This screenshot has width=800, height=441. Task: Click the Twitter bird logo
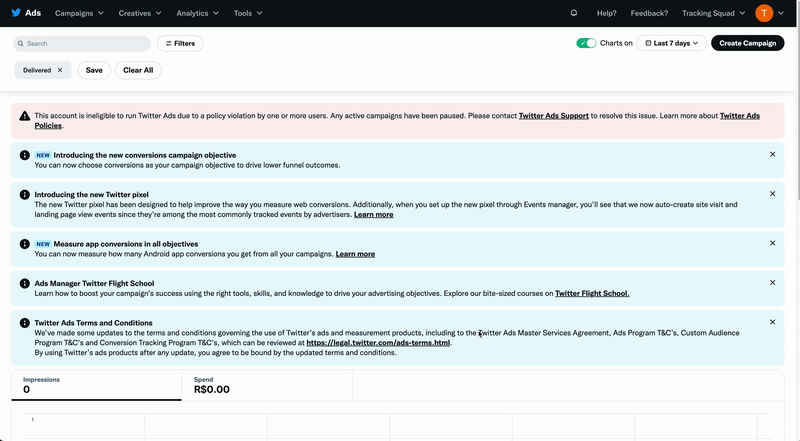click(x=16, y=13)
